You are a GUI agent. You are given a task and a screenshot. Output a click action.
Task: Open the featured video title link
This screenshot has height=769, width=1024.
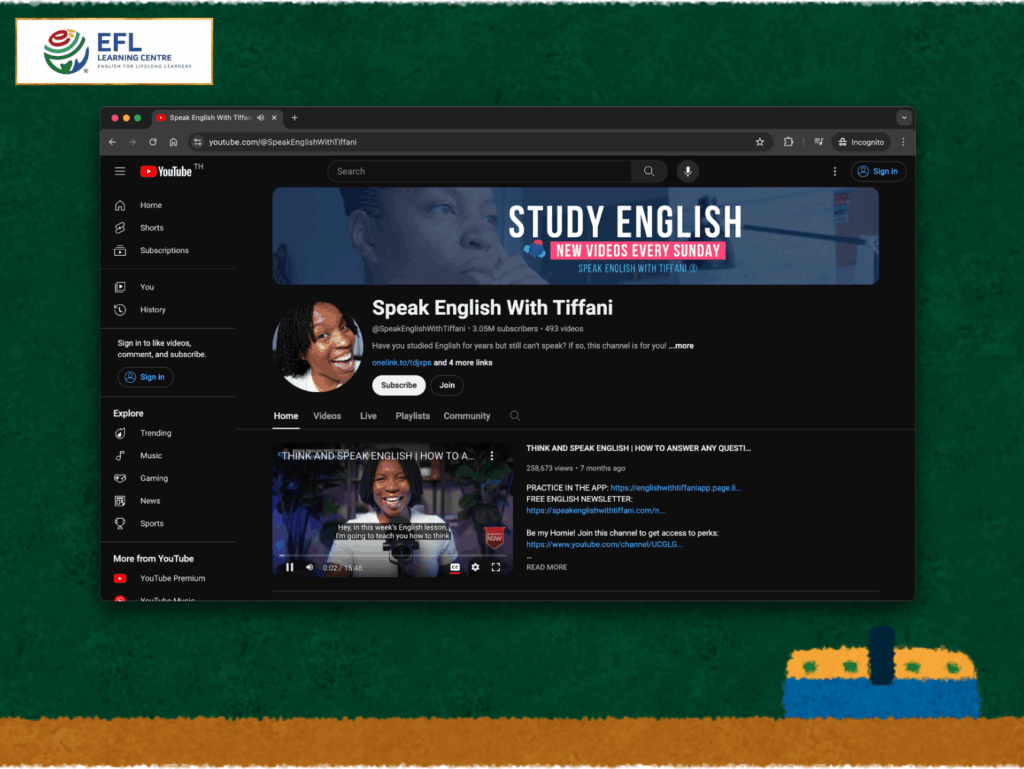(x=639, y=448)
